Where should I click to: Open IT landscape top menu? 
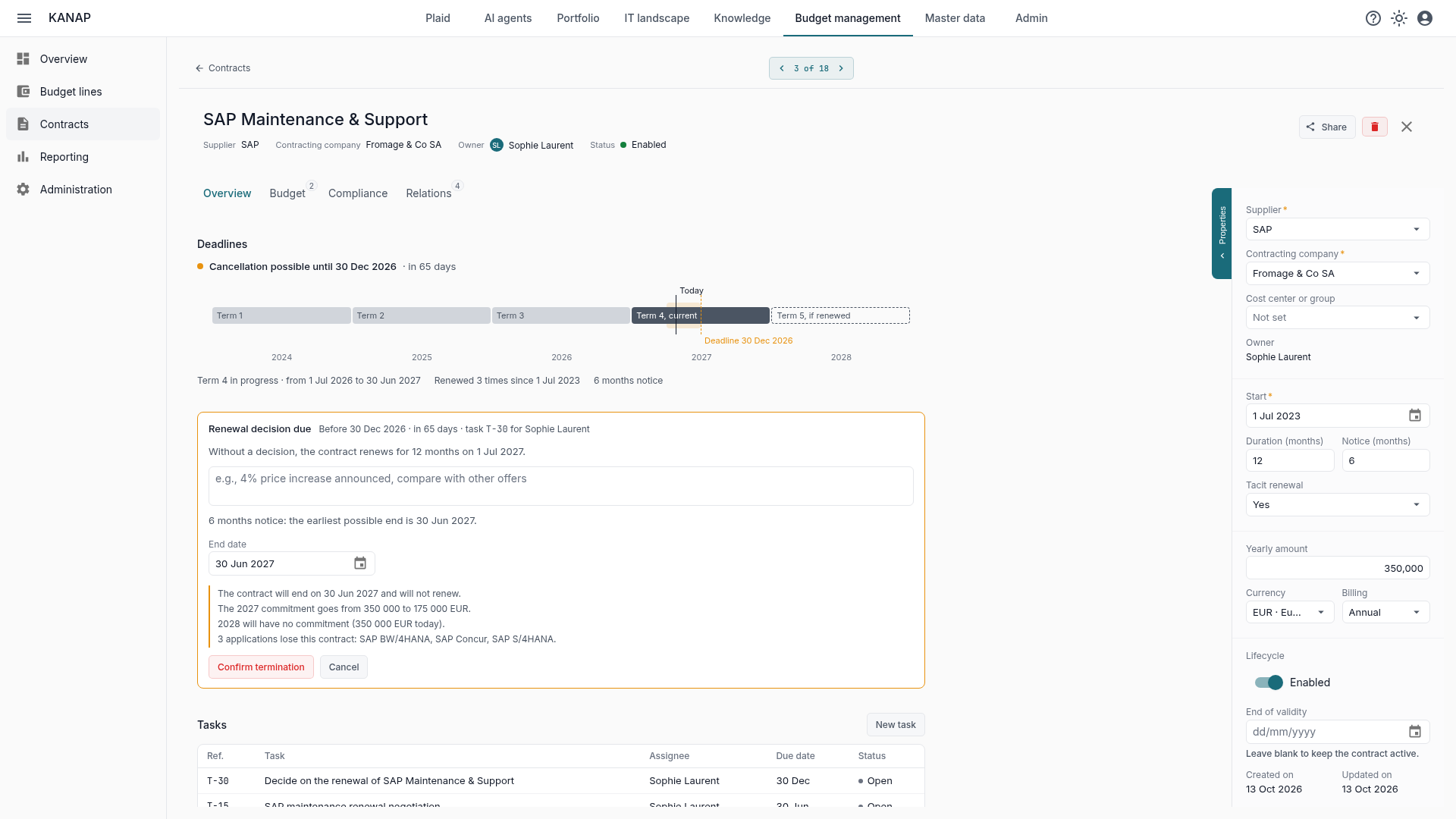click(x=657, y=18)
